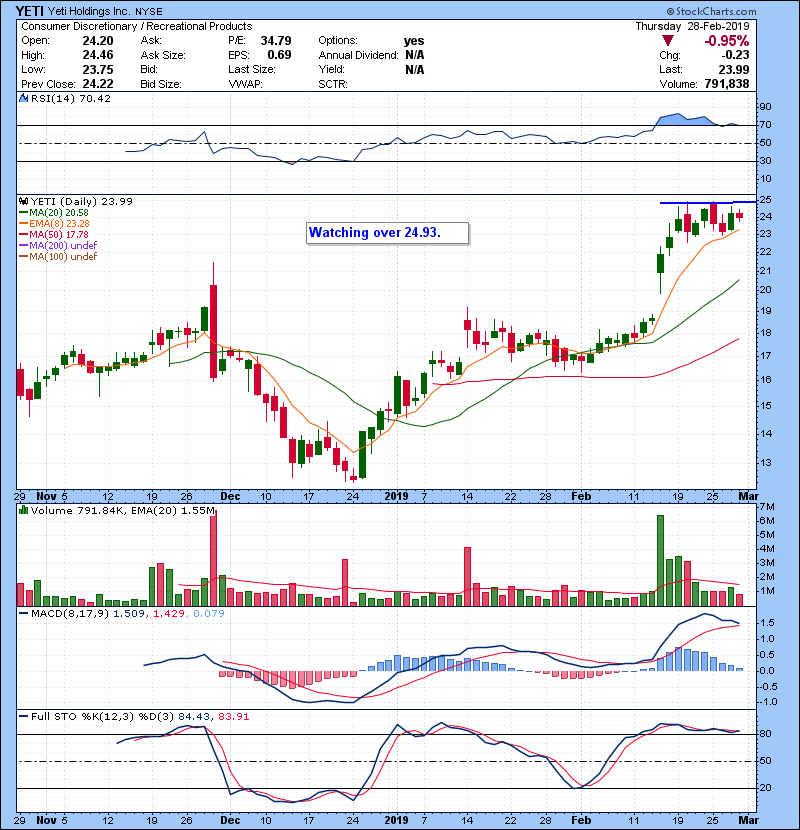Screen dimensions: 800x830
Task: Click the P/E value 34.79
Action: point(276,41)
